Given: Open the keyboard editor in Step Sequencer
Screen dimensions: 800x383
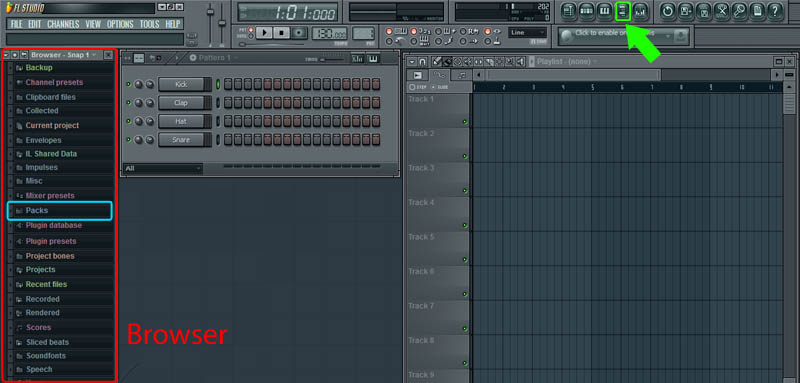Looking at the screenshot, I should click(373, 59).
